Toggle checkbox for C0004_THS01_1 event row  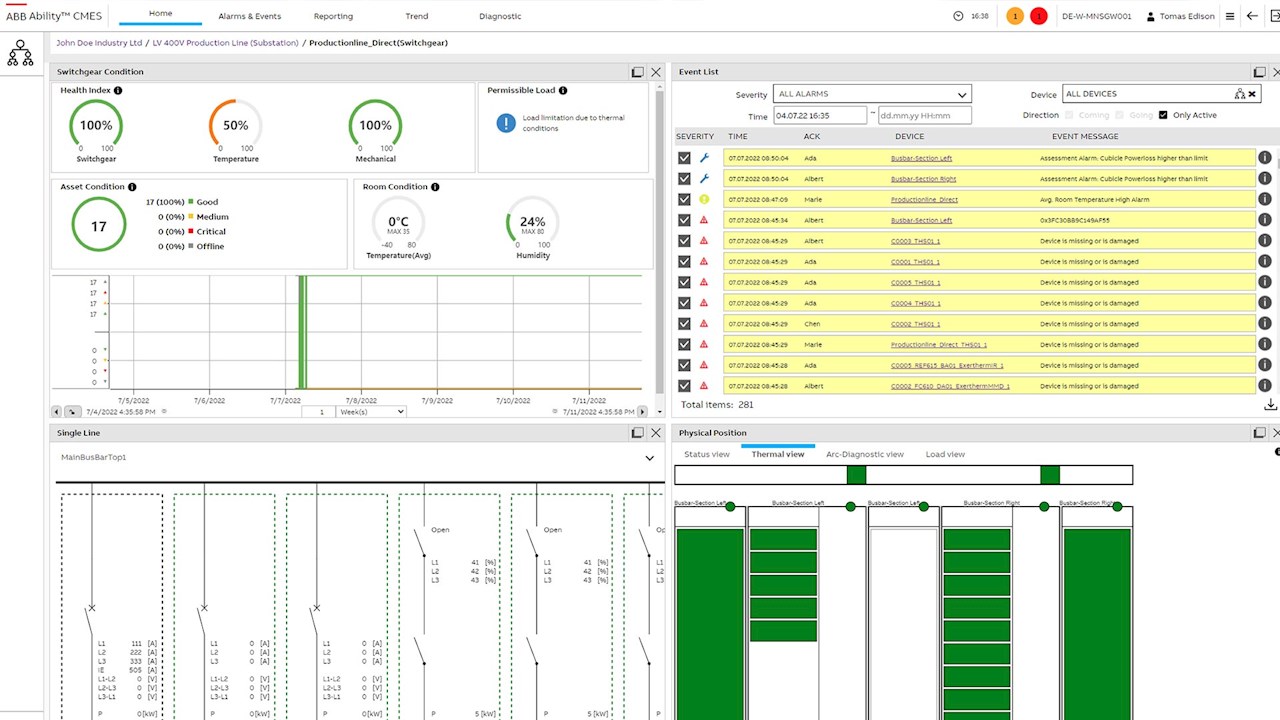click(x=684, y=303)
